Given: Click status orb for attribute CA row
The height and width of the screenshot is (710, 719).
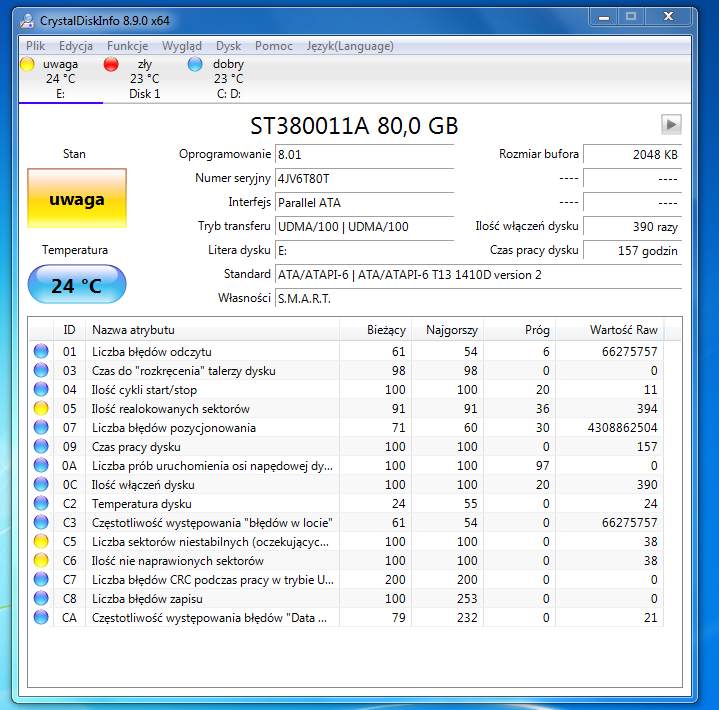Looking at the screenshot, I should pos(41,618).
